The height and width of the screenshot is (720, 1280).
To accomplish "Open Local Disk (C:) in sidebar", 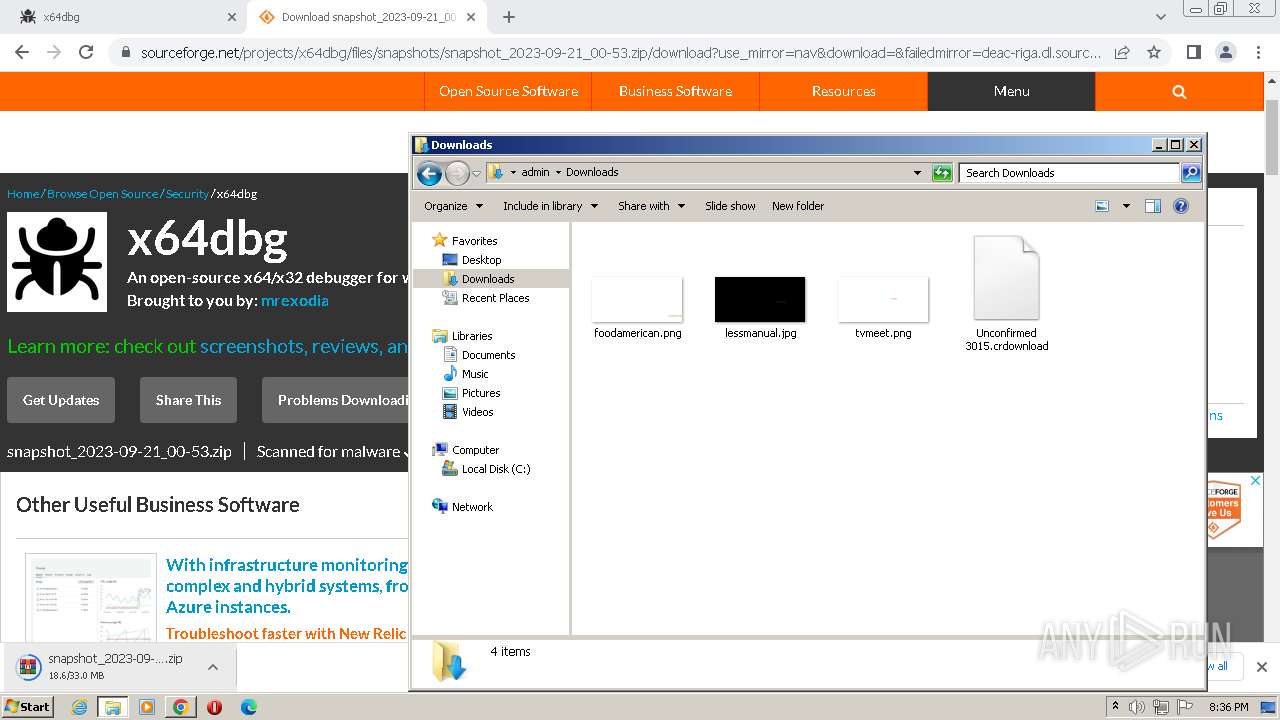I will click(x=495, y=469).
